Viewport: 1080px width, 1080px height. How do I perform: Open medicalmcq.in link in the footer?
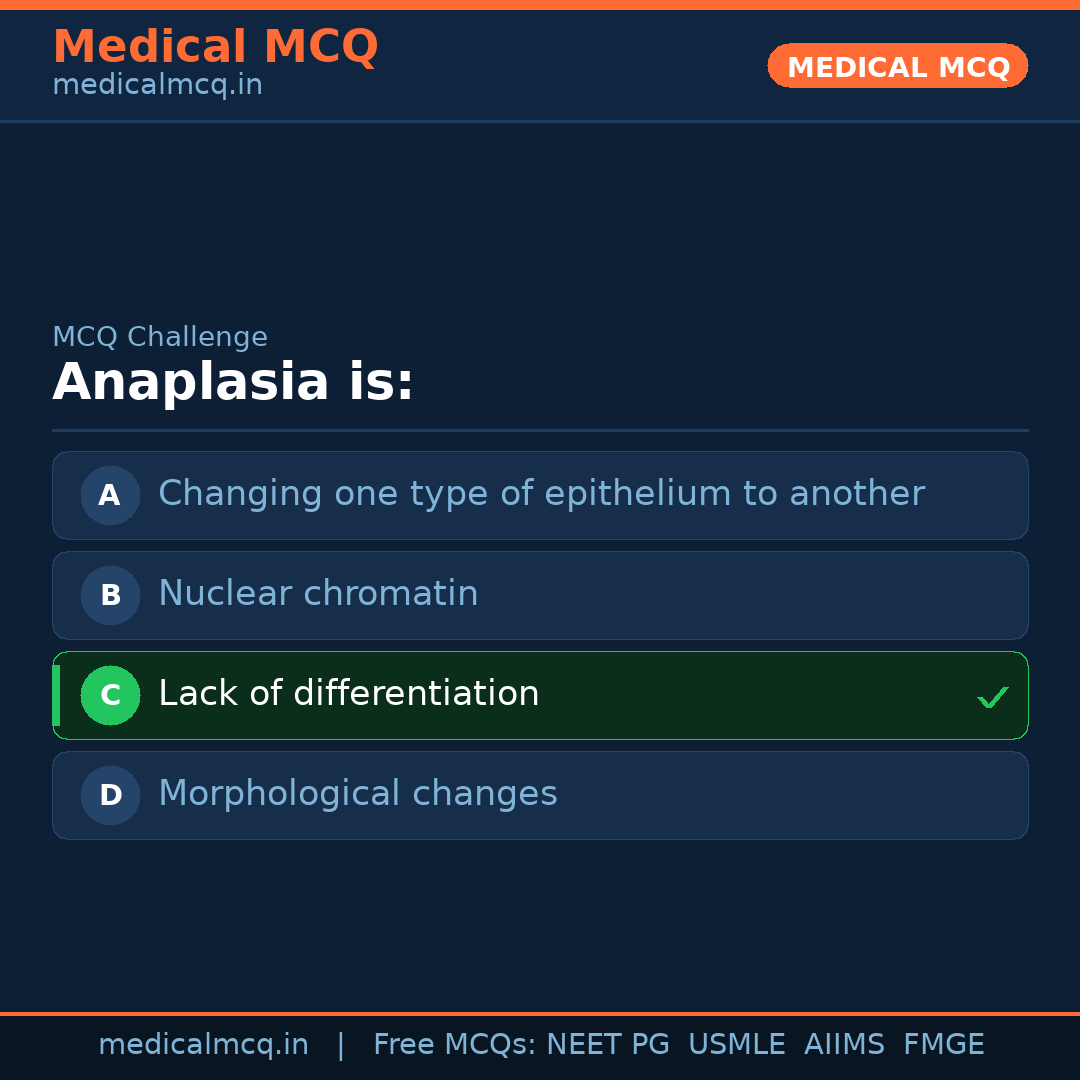[203, 1045]
